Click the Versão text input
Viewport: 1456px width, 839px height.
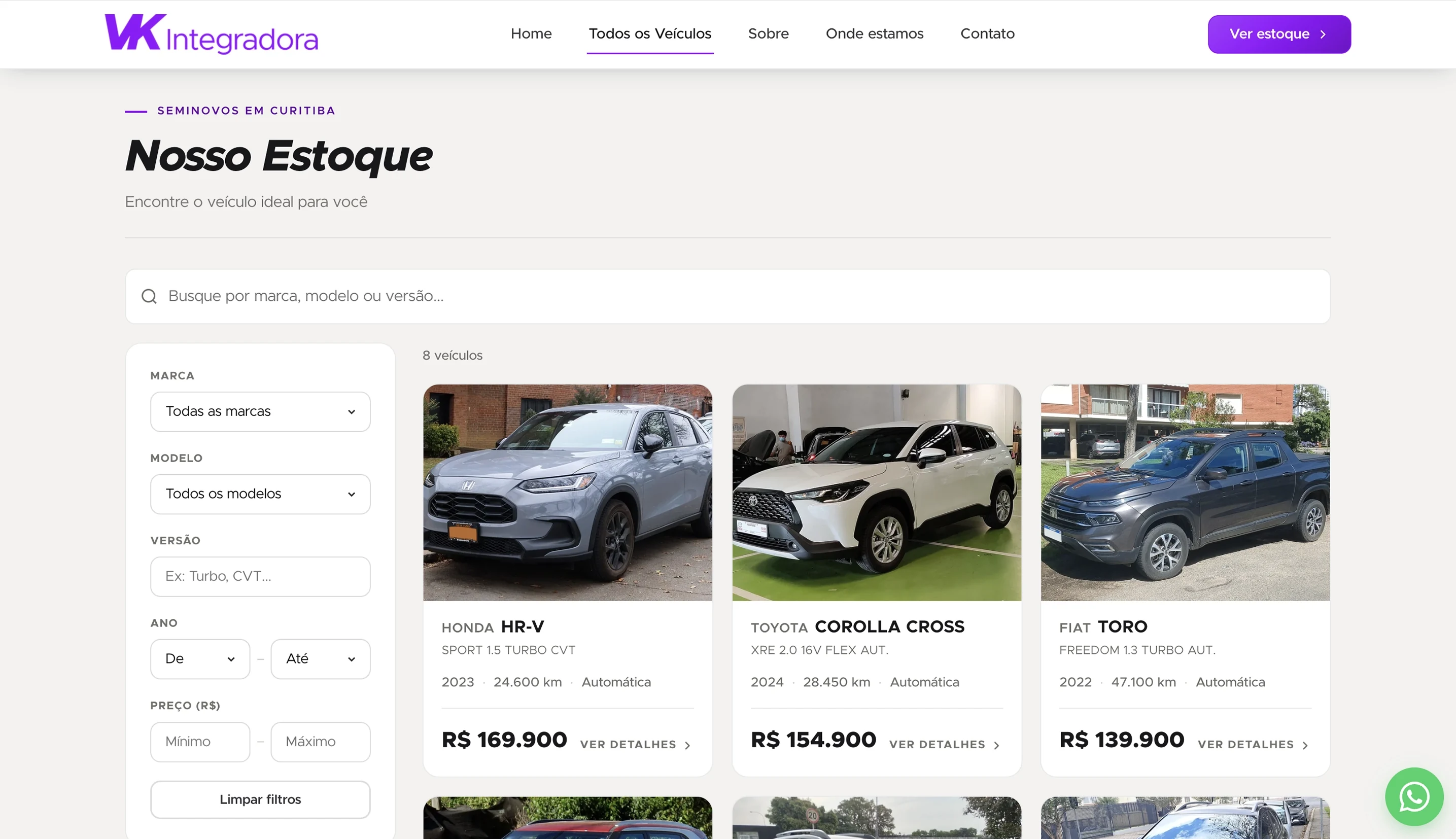point(260,576)
